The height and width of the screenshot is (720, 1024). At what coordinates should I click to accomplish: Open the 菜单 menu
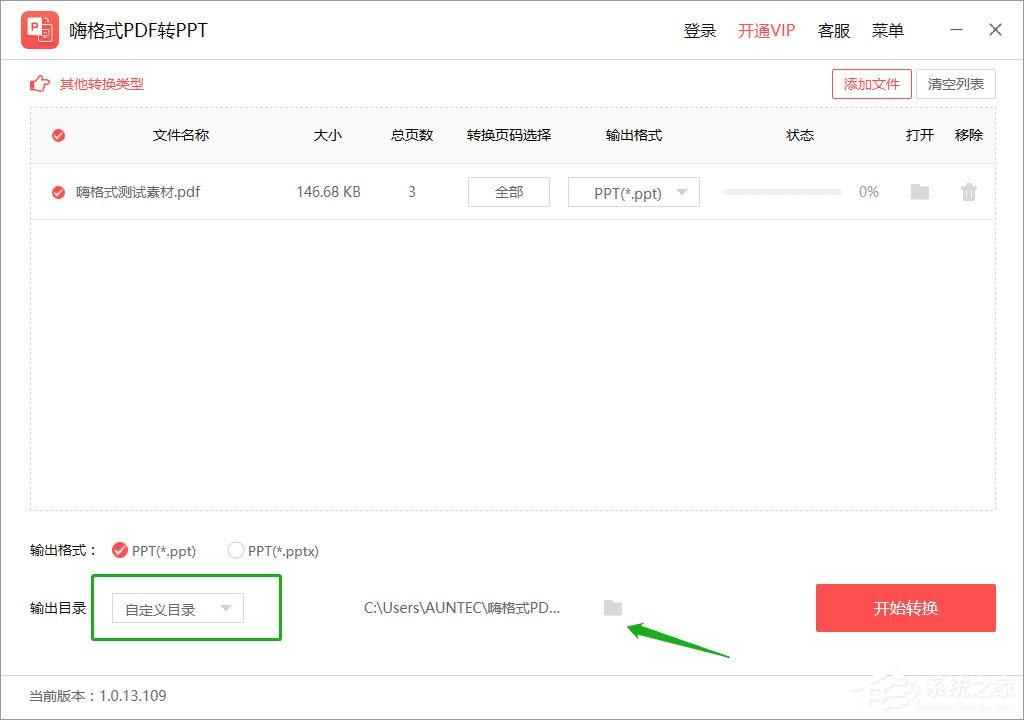click(x=887, y=30)
